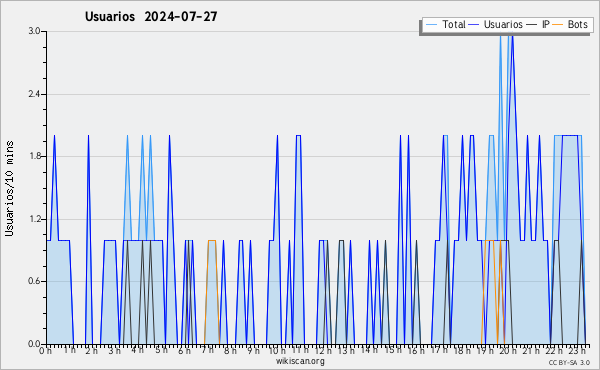Click the '17 h' x-axis label
This screenshot has width=600, height=370.
point(439,350)
